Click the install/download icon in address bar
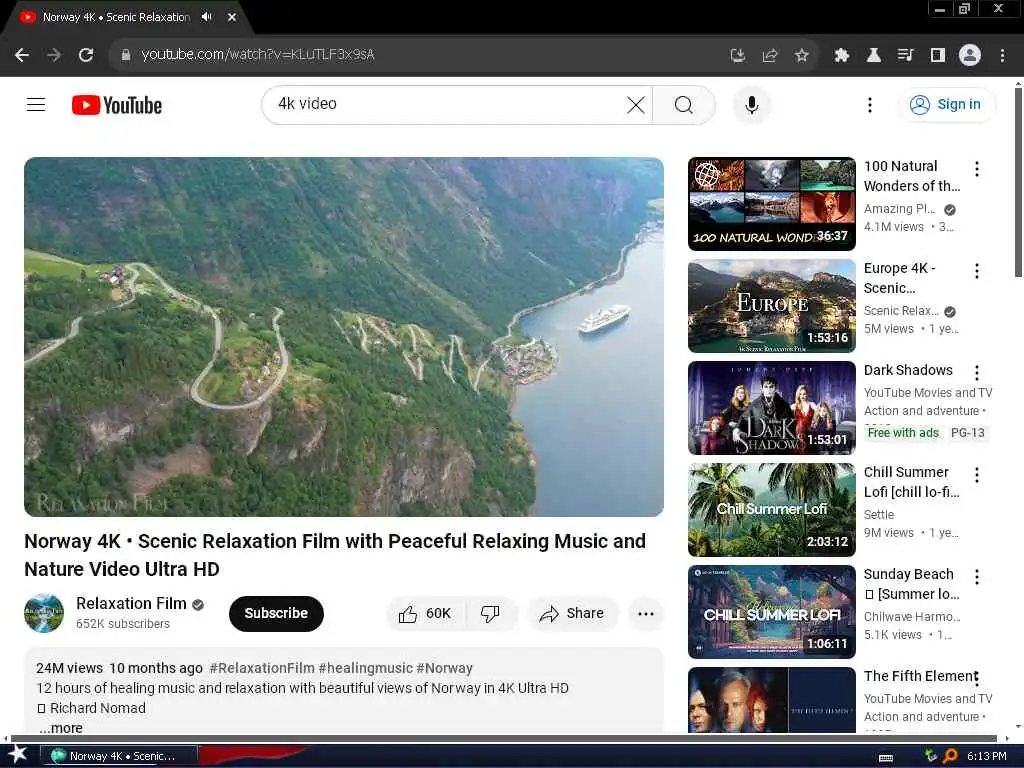Viewport: 1024px width, 768px height. [x=737, y=56]
